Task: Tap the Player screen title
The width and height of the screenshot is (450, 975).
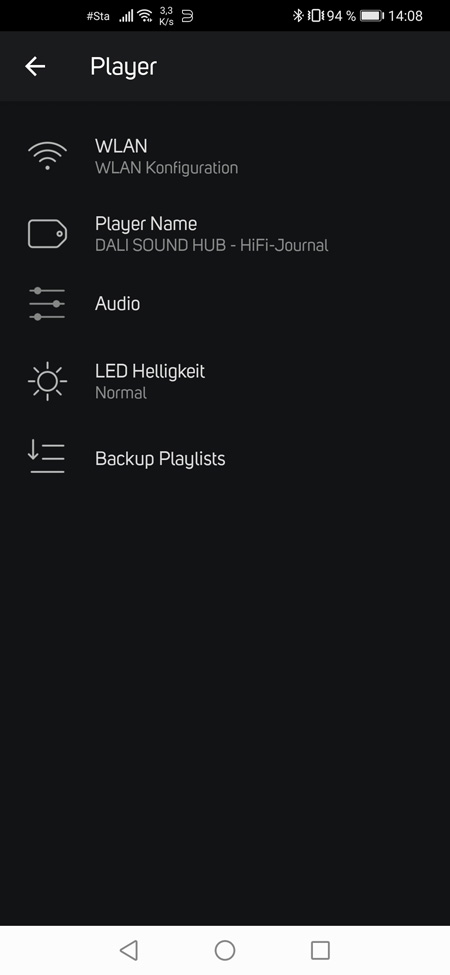Action: click(124, 67)
